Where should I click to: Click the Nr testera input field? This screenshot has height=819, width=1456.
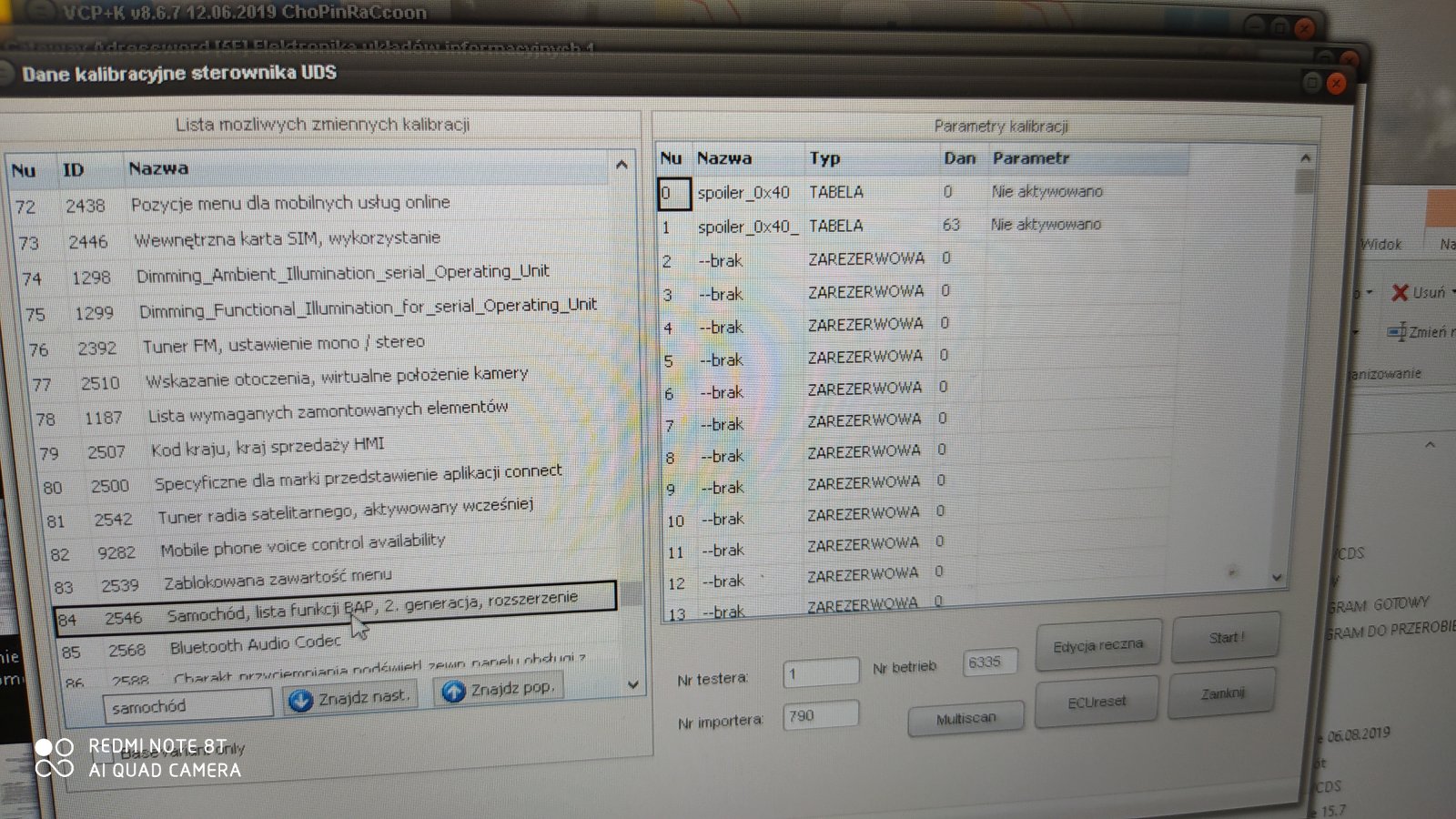(821, 673)
